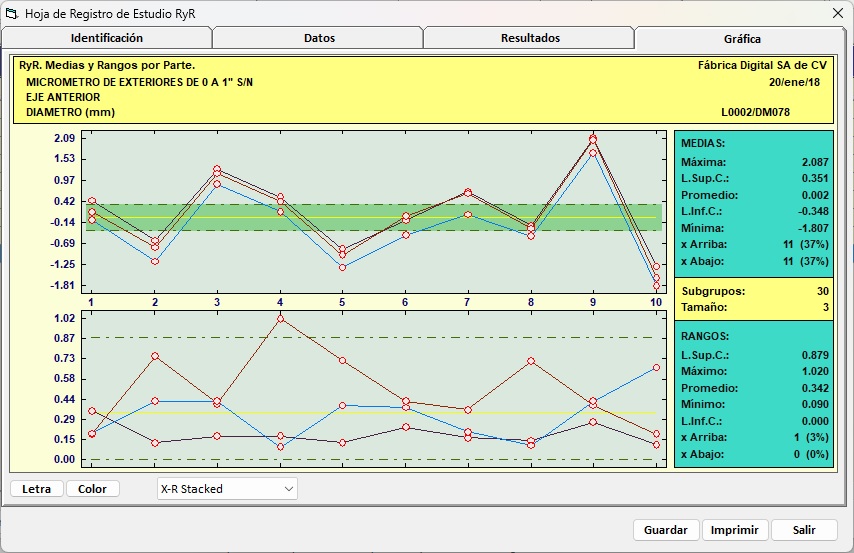Viewport: 854px width, 553px height.
Task: Go to the Resultados tab
Action: [x=530, y=38]
